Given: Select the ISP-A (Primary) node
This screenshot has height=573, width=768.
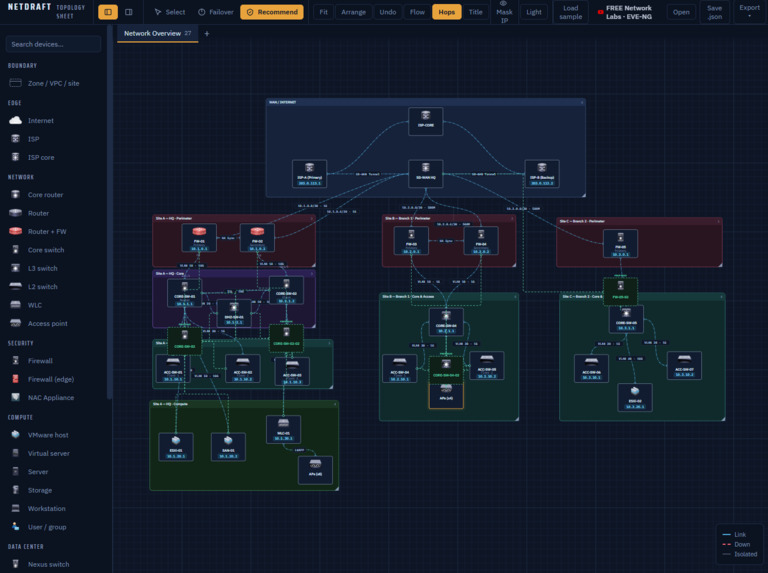Looking at the screenshot, I should pos(310,173).
